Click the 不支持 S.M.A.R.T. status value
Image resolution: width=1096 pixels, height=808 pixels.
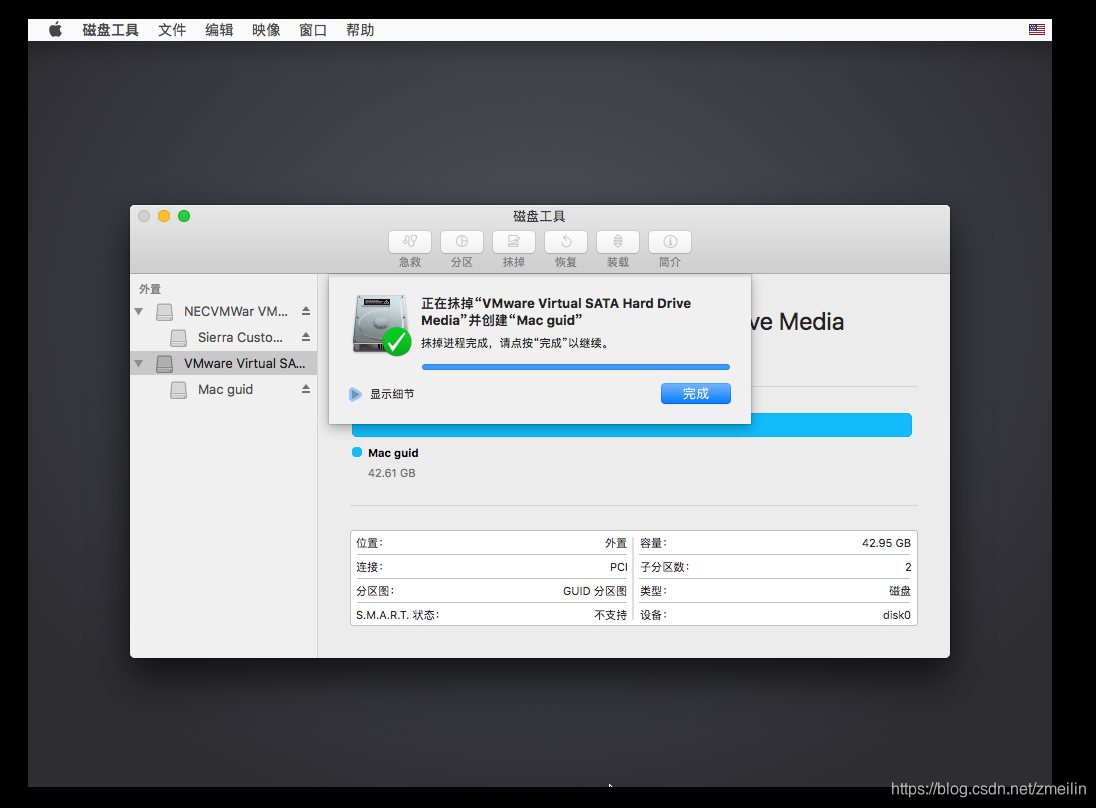click(x=610, y=615)
